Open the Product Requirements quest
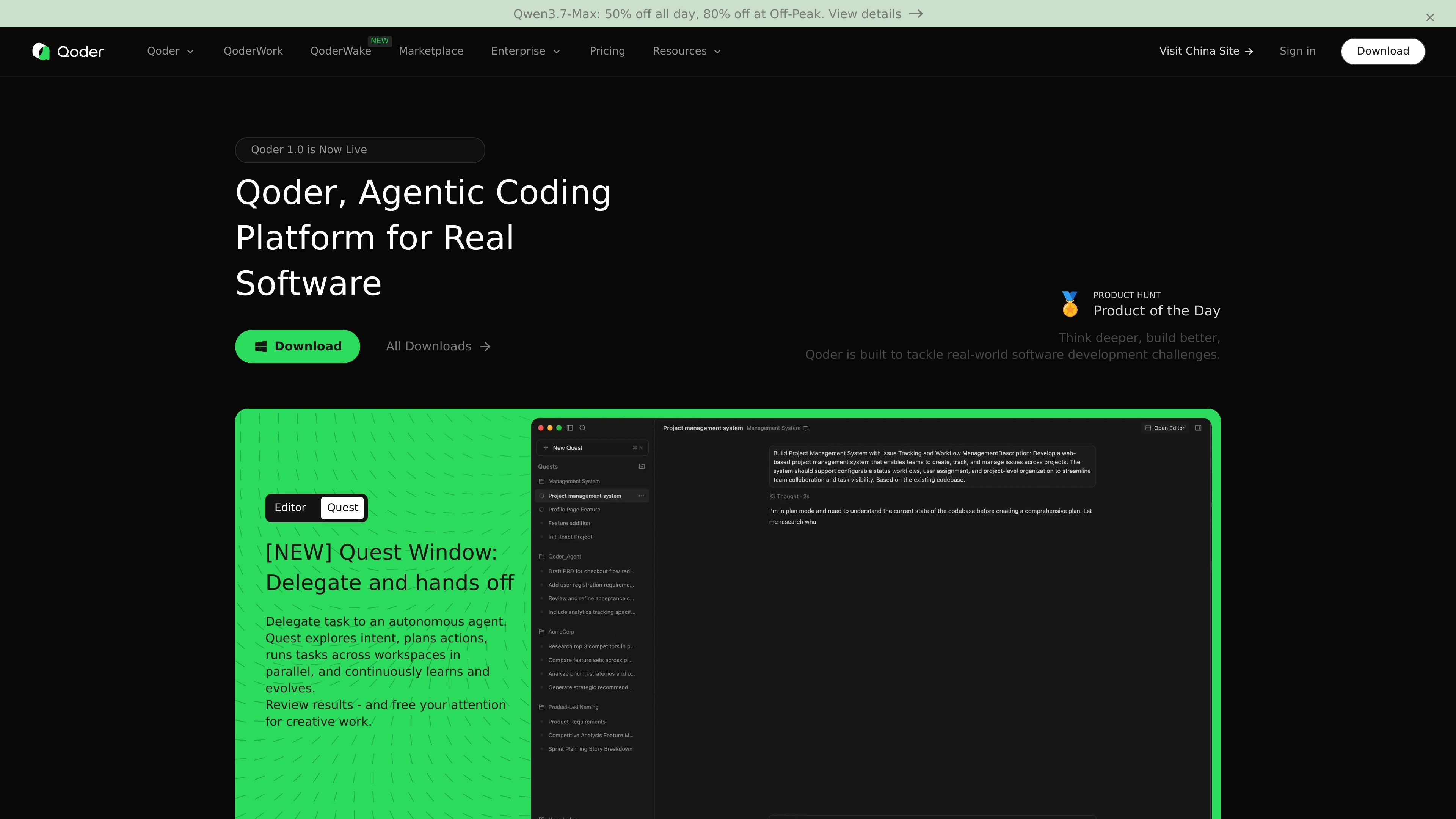The image size is (1456, 819). 592,721
